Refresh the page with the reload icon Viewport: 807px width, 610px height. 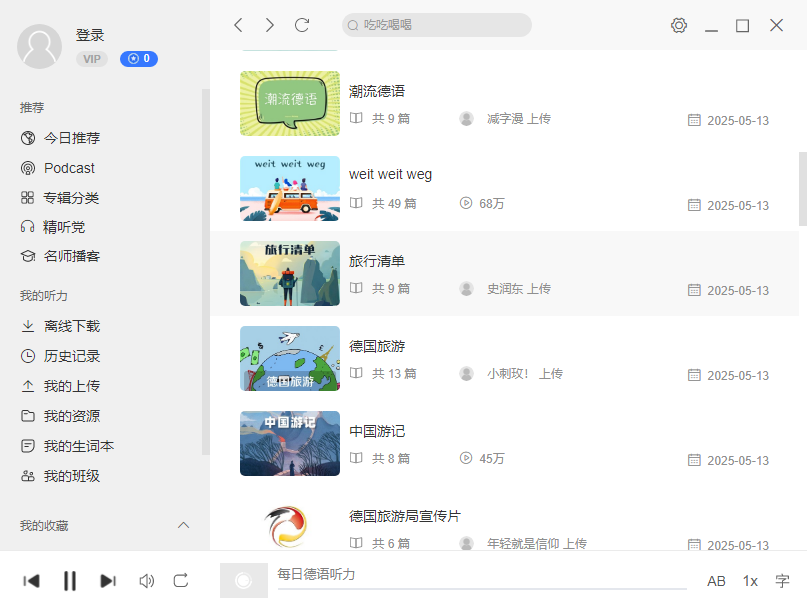302,25
